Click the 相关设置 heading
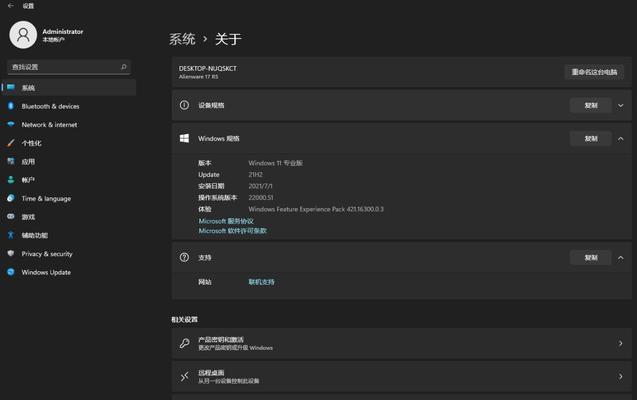 click(184, 320)
